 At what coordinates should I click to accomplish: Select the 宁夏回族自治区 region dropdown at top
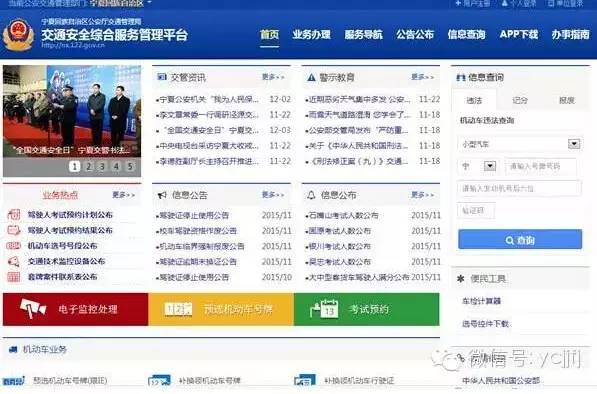coord(120,3)
